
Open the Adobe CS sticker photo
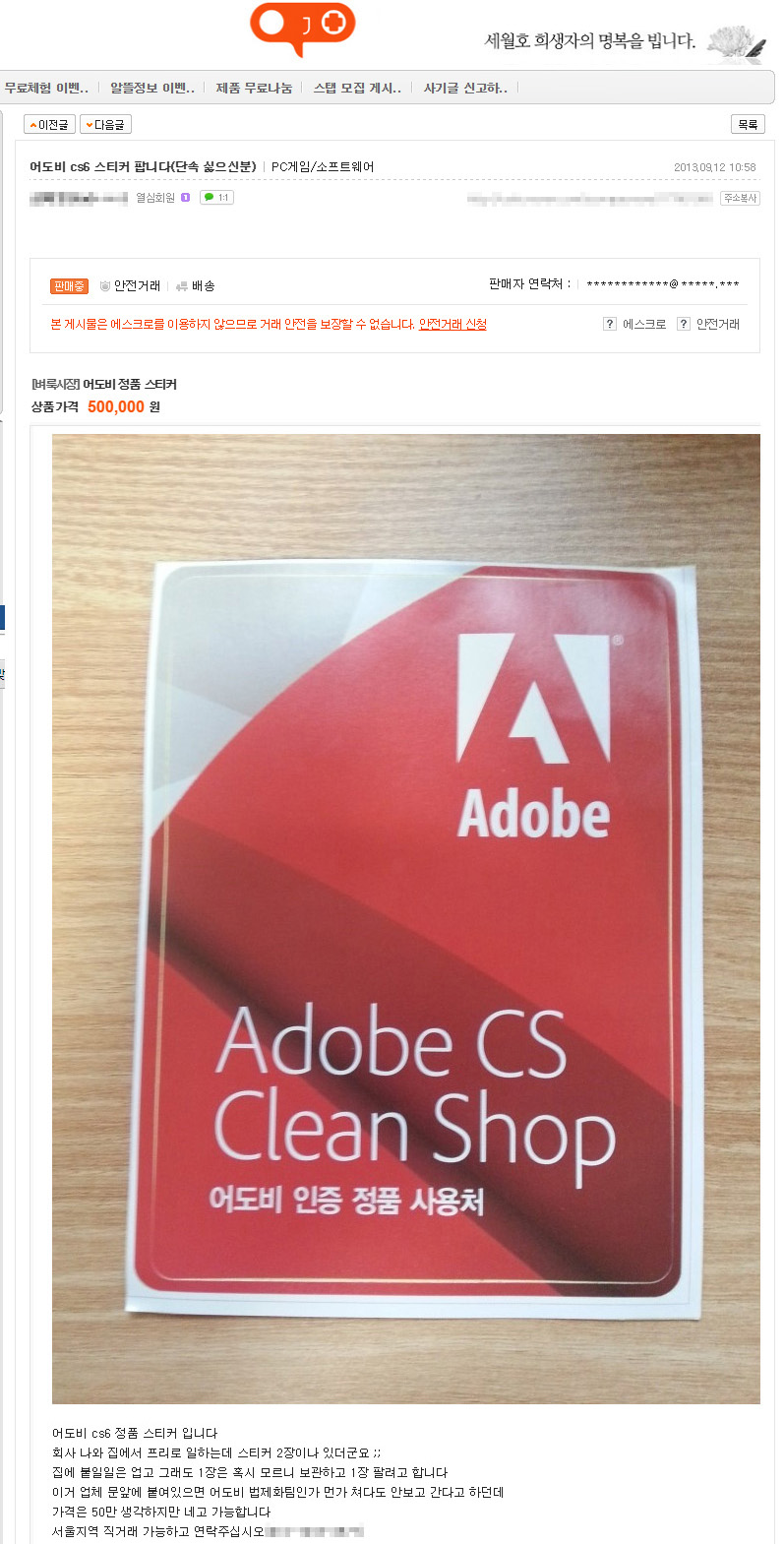[x=406, y=918]
